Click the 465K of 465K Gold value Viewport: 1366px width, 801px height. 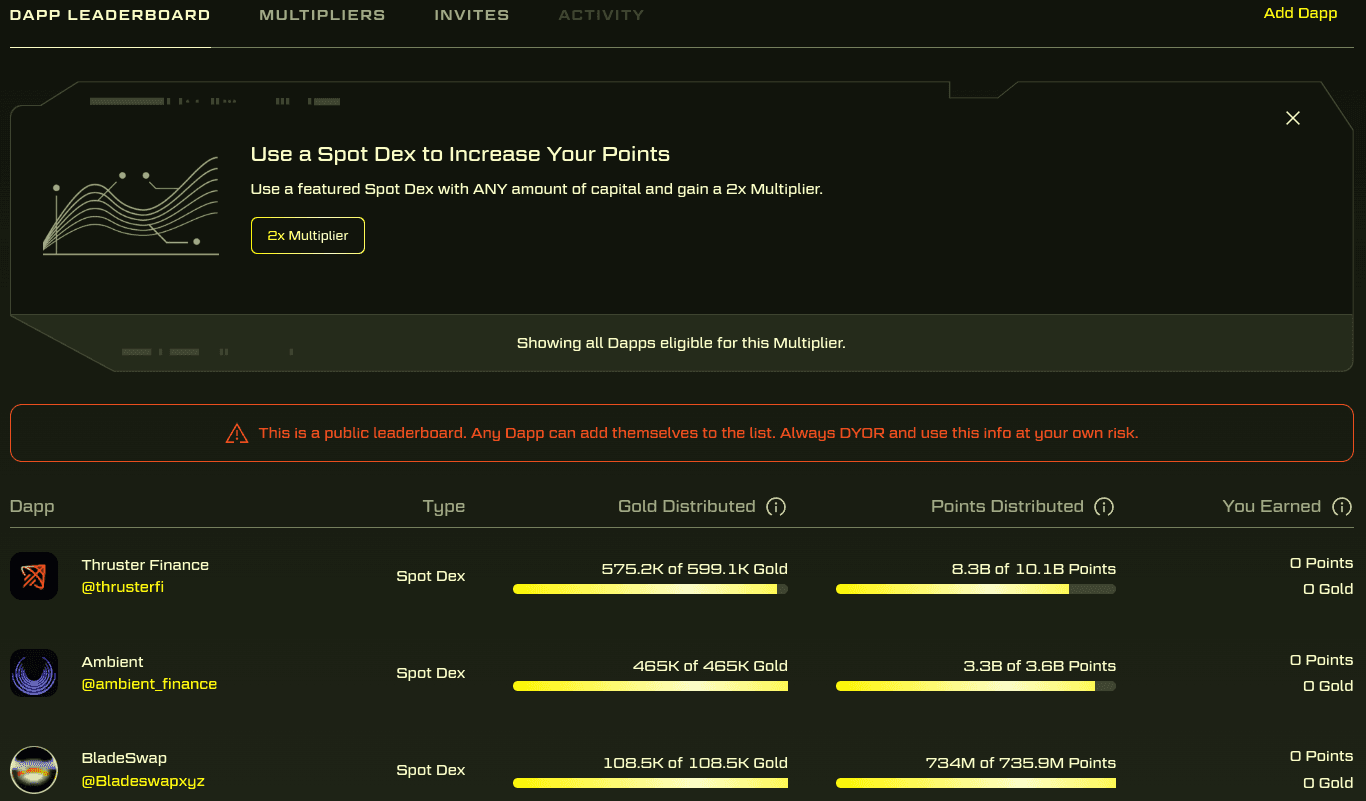710,666
